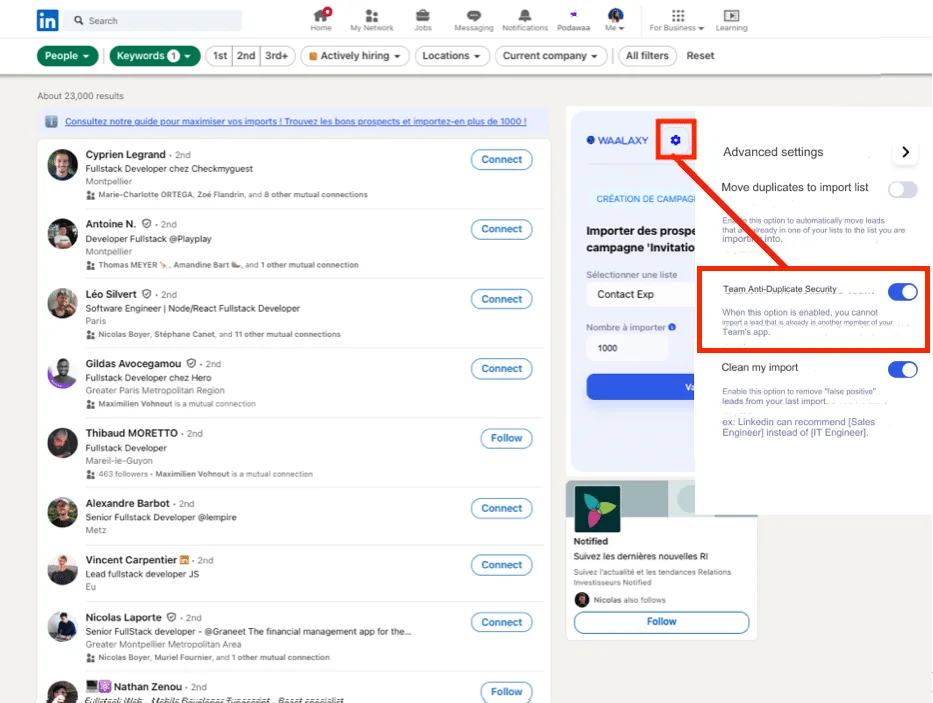The height and width of the screenshot is (703, 933).
Task: Open the For Business grid menu
Action: click(677, 20)
